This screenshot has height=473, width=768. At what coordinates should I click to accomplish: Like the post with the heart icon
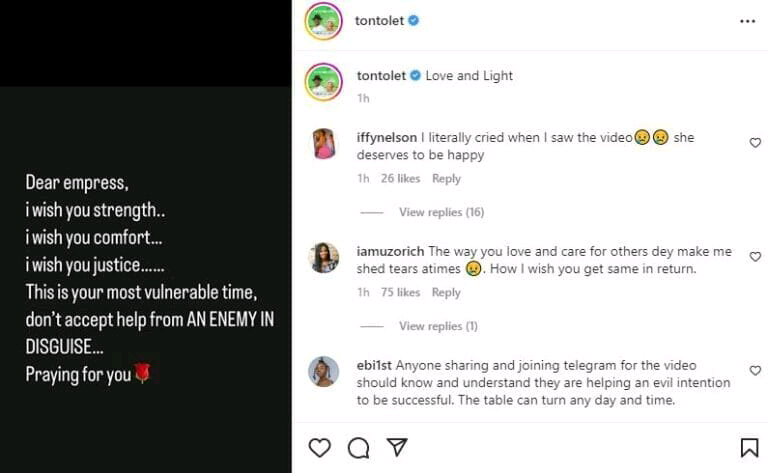pos(319,447)
